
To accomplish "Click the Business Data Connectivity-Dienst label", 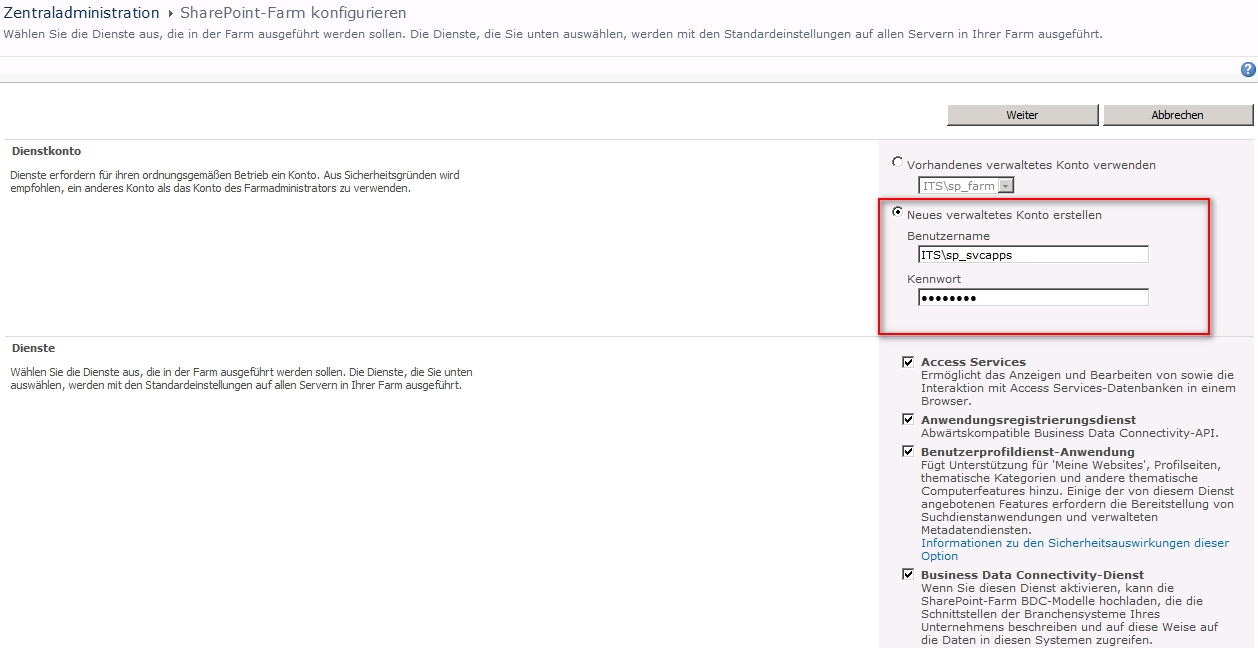I will pos(1032,575).
